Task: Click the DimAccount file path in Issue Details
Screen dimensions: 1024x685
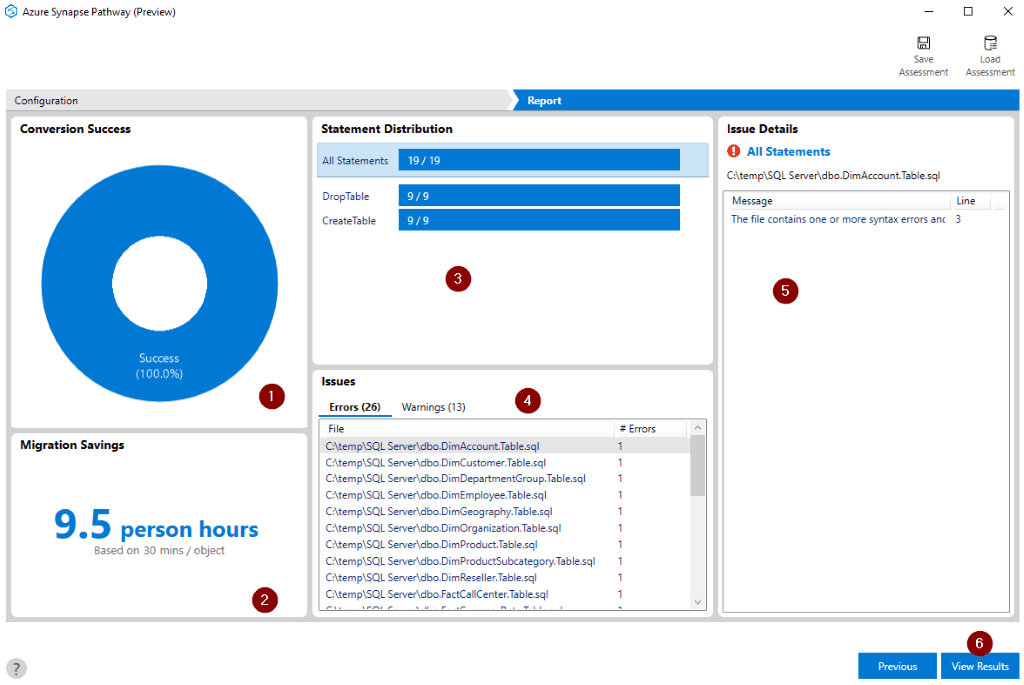Action: click(833, 176)
